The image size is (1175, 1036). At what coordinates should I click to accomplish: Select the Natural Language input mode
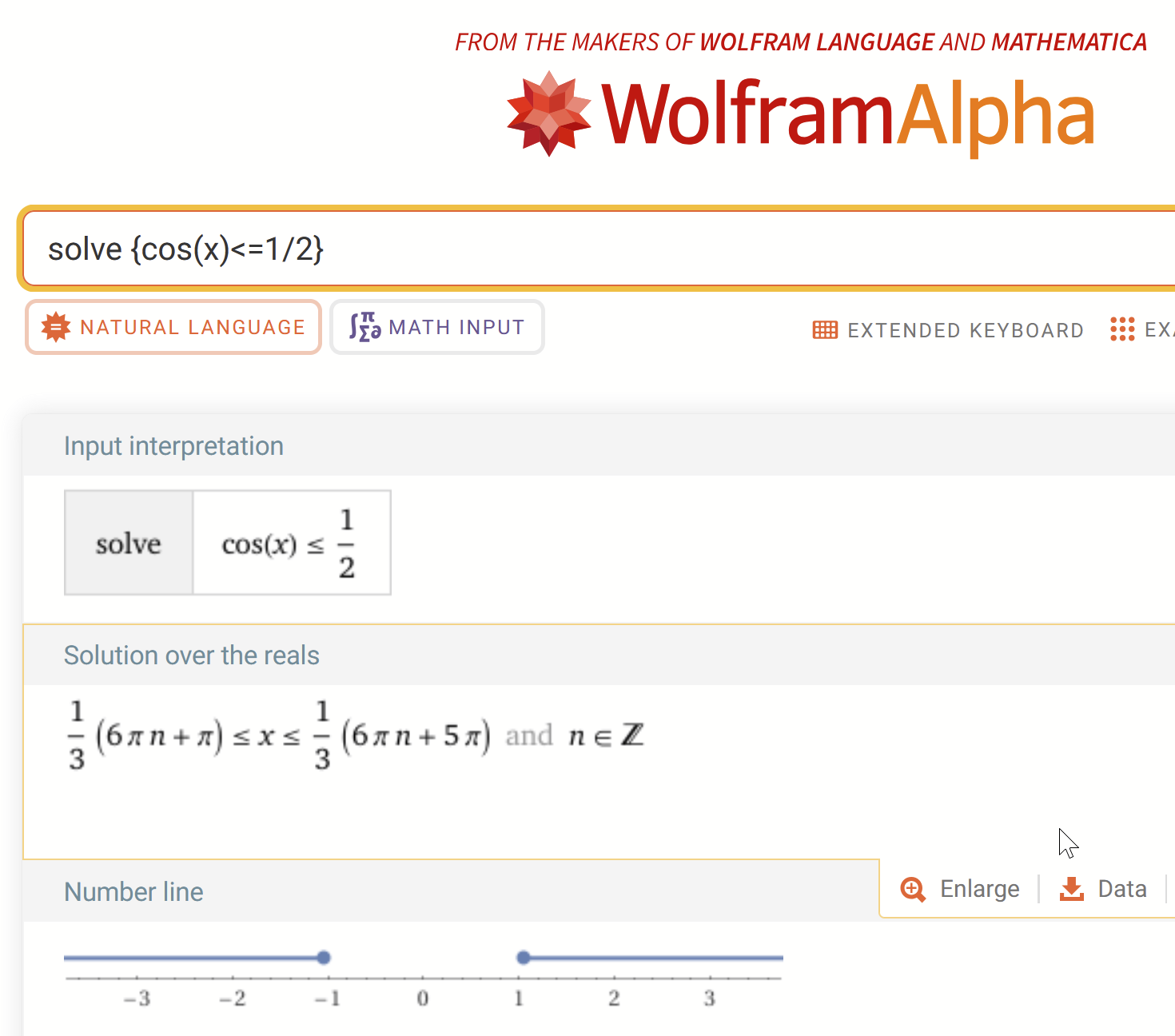tap(173, 327)
